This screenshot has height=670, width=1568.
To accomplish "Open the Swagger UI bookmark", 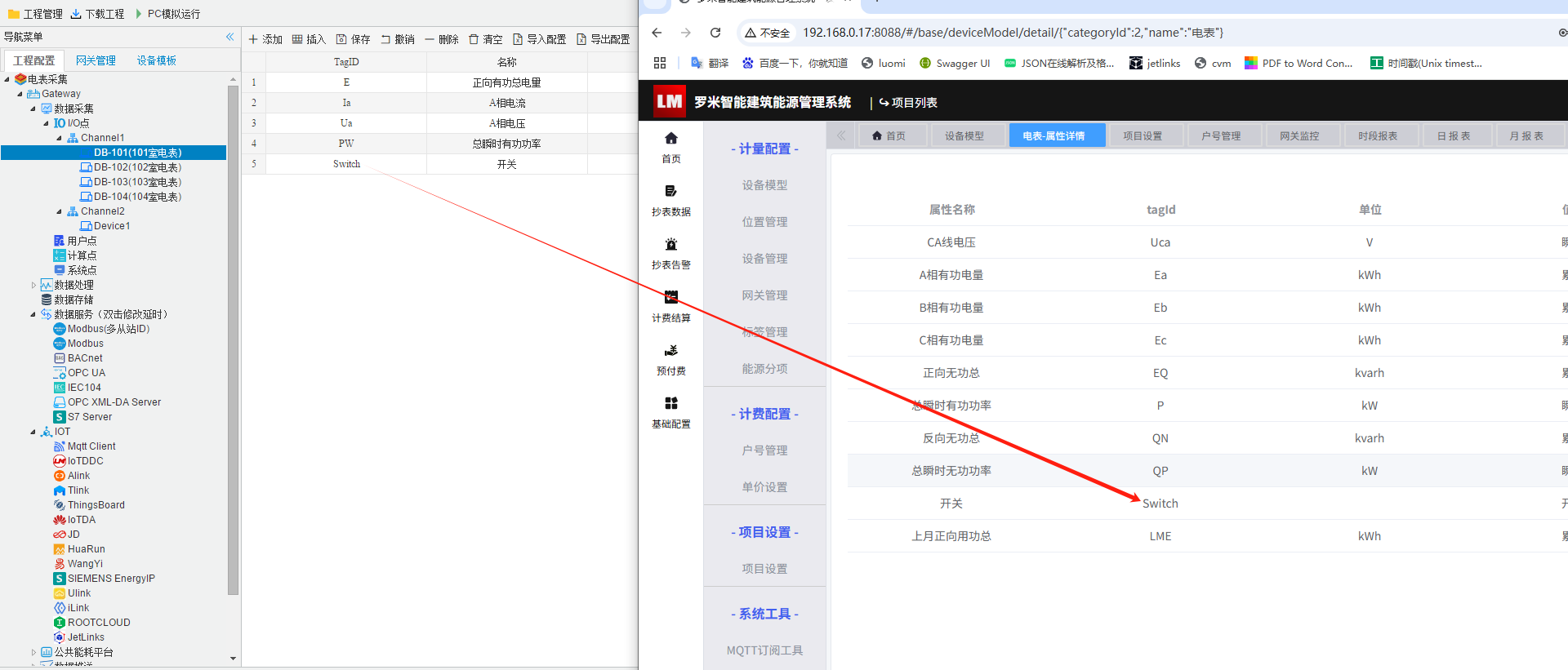I will (x=955, y=63).
